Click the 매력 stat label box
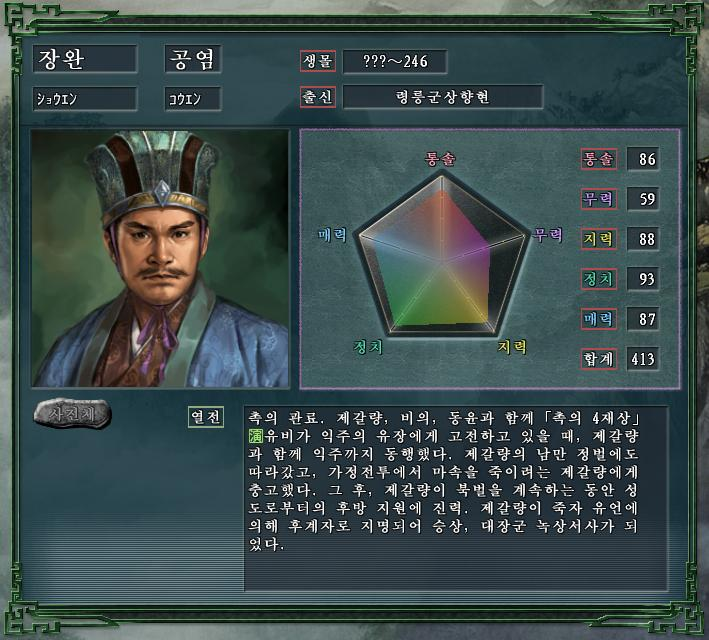The width and height of the screenshot is (709, 640). coord(599,319)
